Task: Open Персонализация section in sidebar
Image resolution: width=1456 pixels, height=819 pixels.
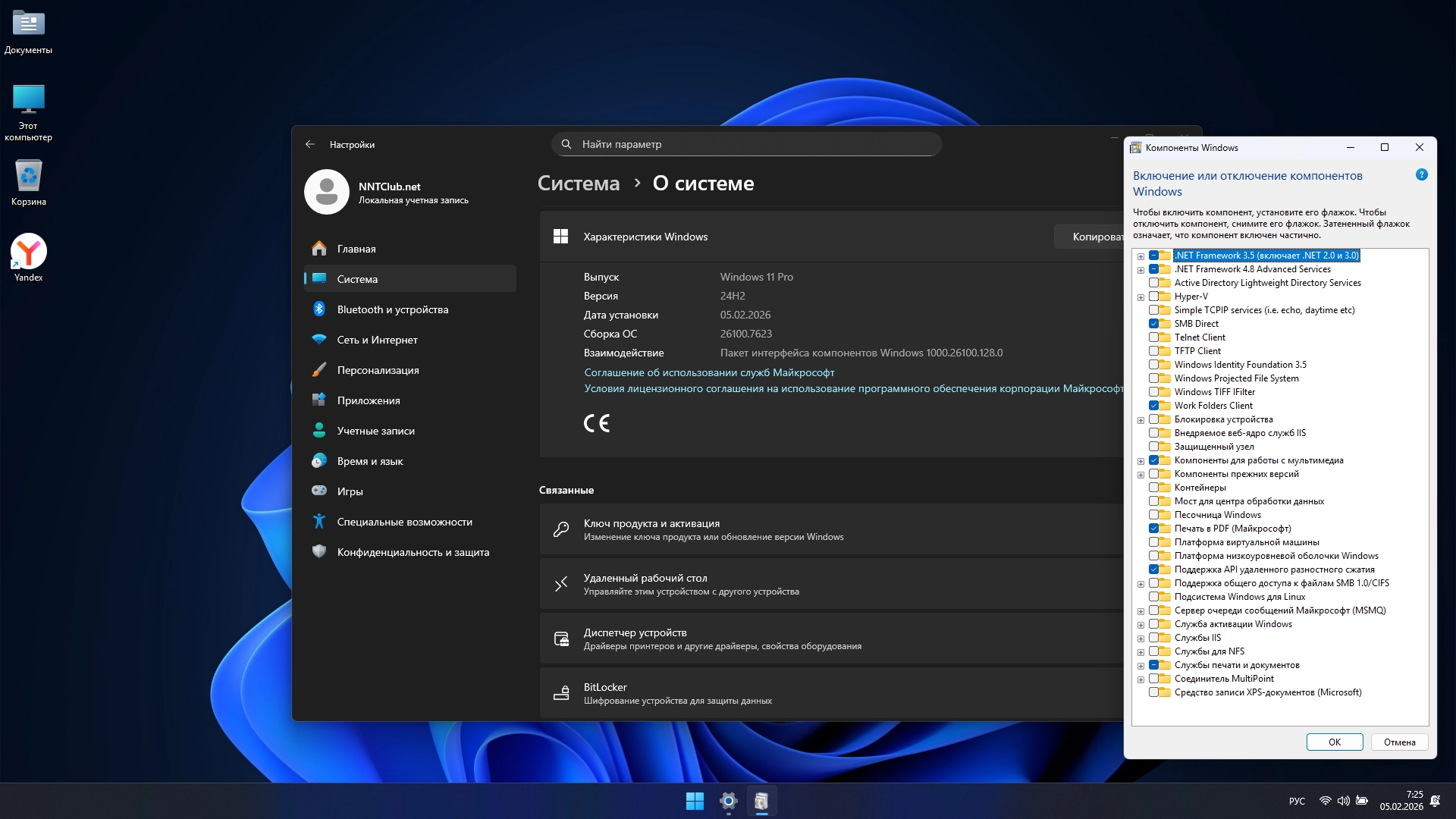Action: pyautogui.click(x=378, y=370)
